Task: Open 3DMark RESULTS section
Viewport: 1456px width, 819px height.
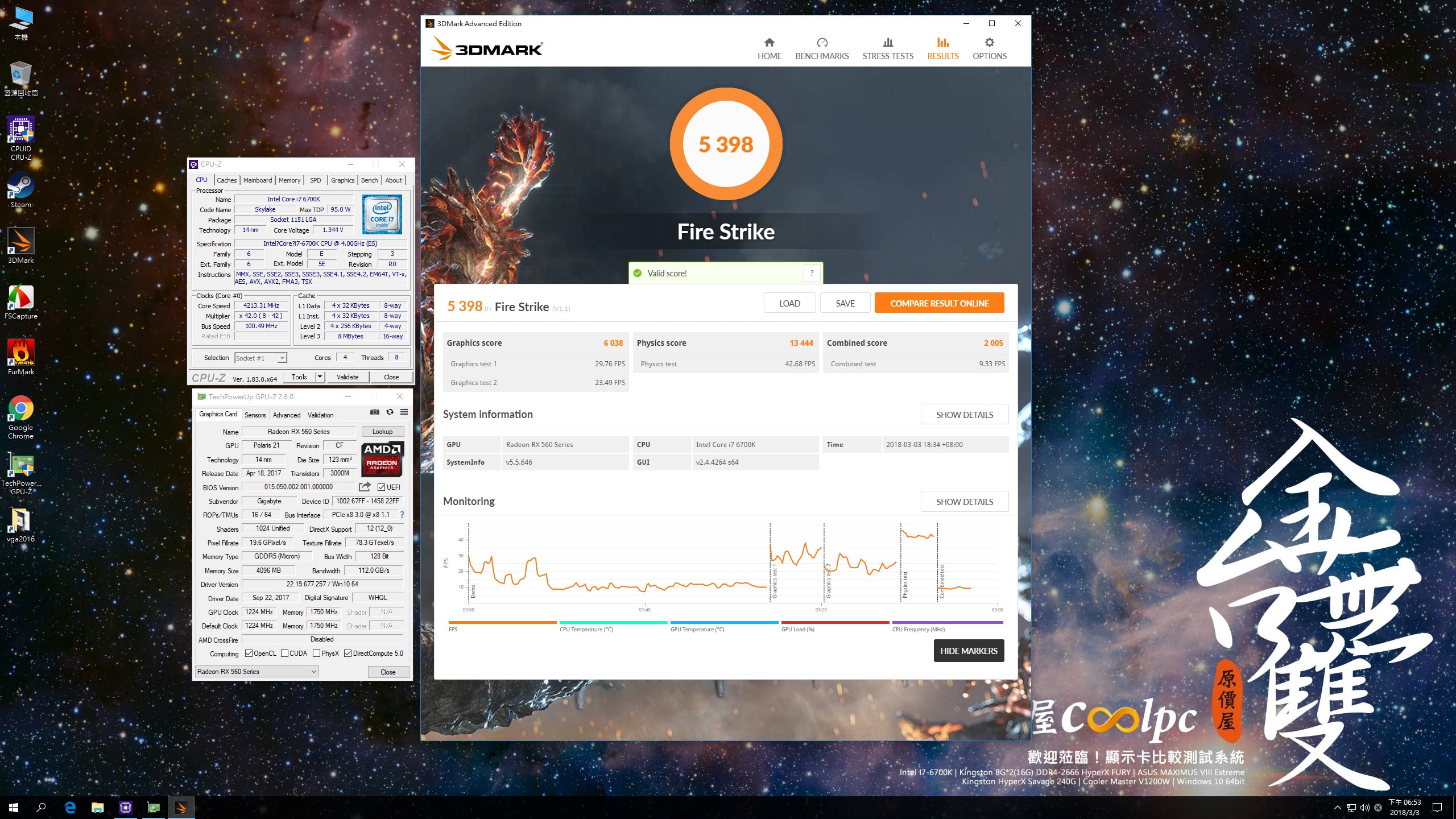Action: click(943, 49)
